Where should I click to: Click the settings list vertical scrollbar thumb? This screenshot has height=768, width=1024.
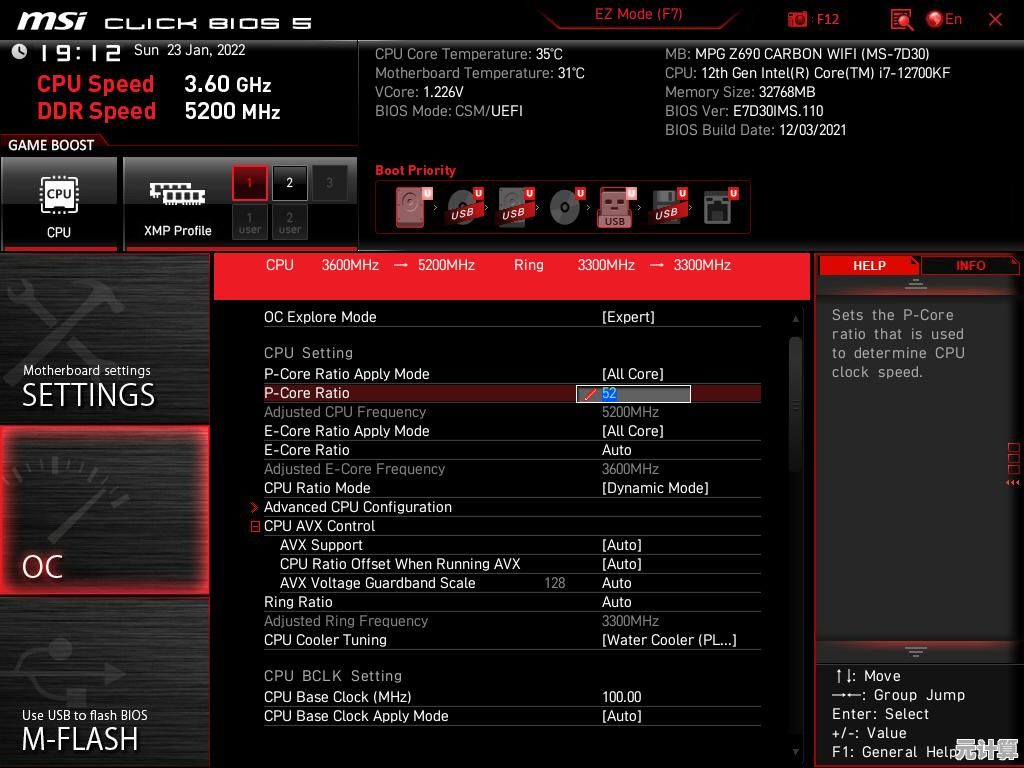[x=795, y=404]
